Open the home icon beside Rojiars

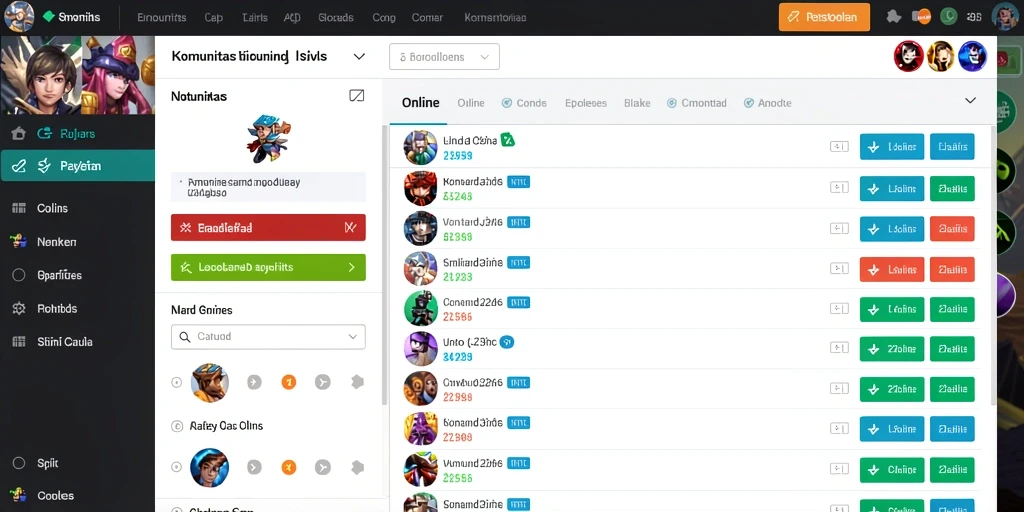(x=19, y=134)
